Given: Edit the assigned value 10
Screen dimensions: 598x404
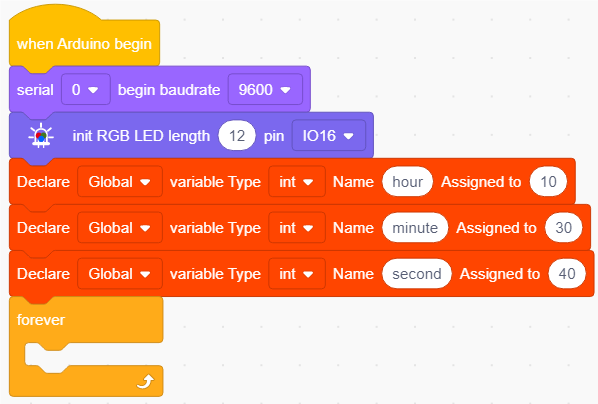Looking at the screenshot, I should coord(548,182).
